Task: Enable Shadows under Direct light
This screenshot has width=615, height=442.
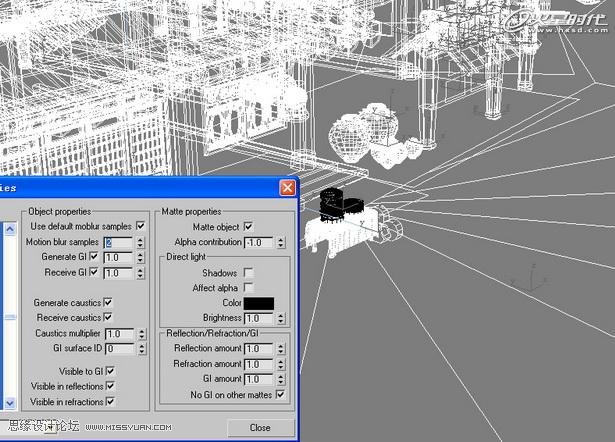Action: (248, 273)
